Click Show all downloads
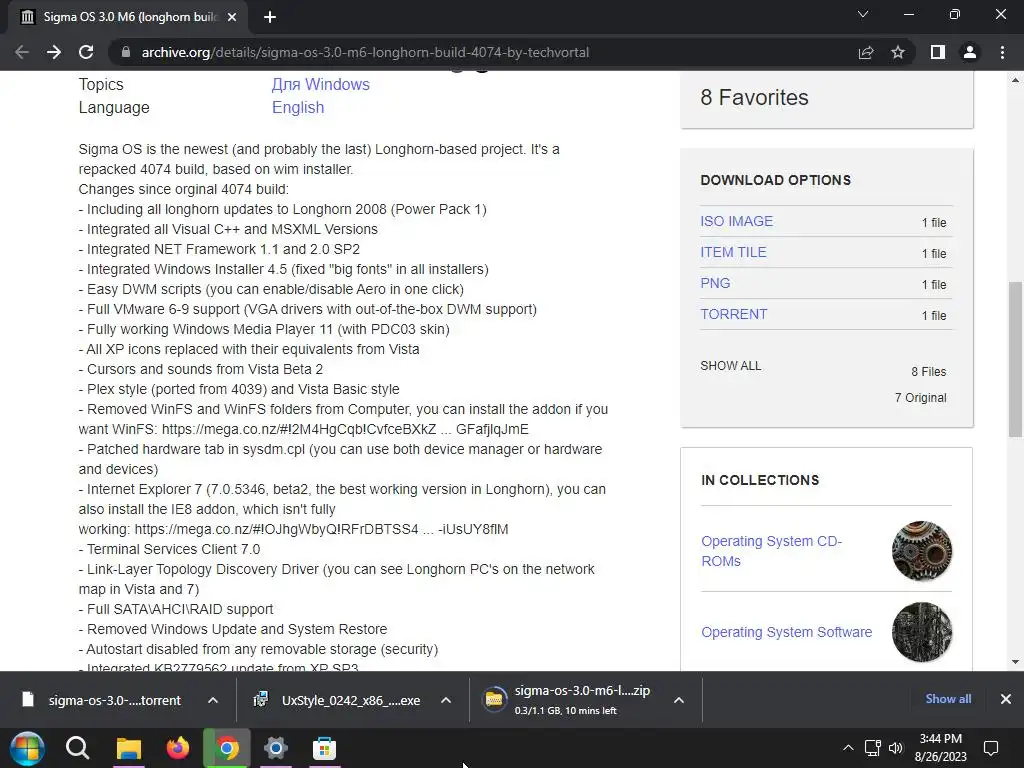 click(948, 699)
